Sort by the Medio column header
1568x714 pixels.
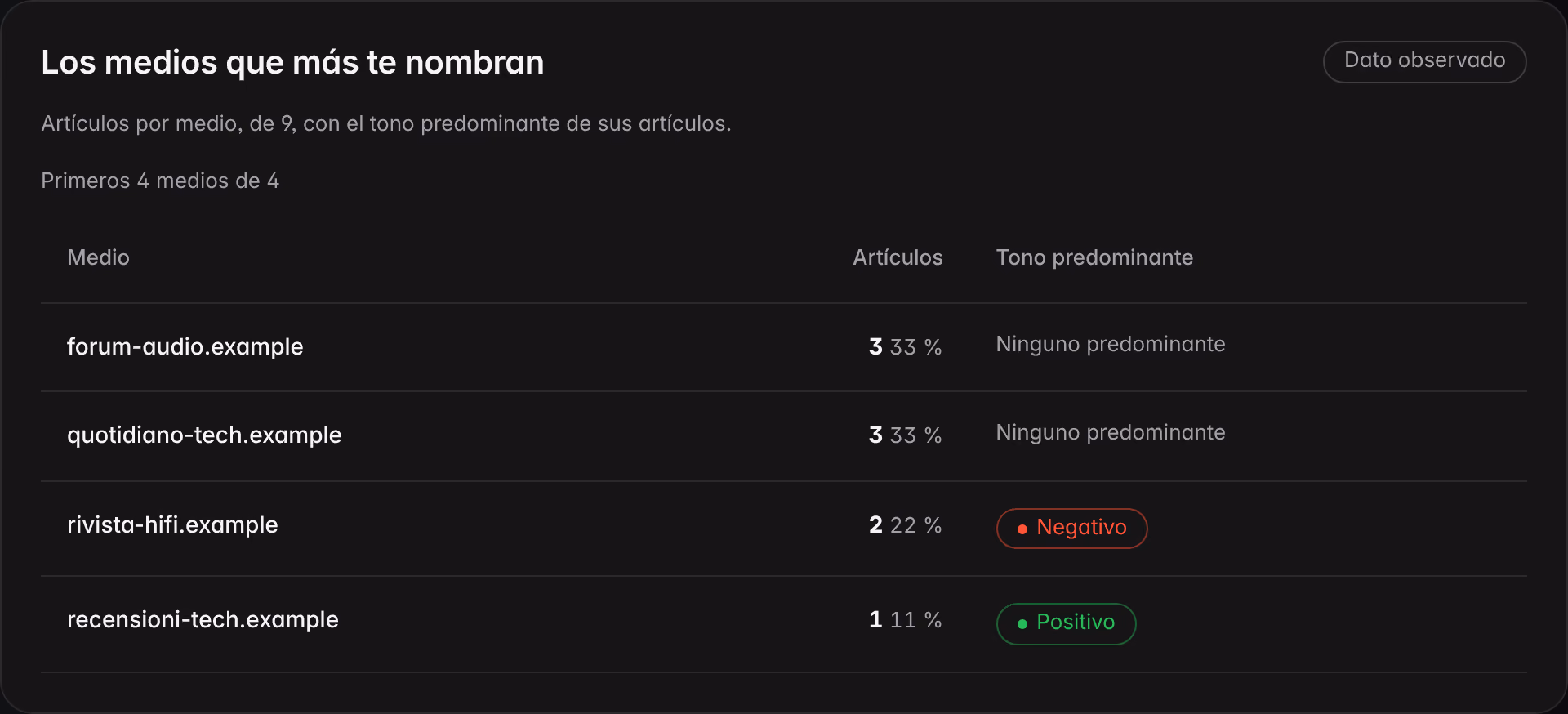[98, 257]
